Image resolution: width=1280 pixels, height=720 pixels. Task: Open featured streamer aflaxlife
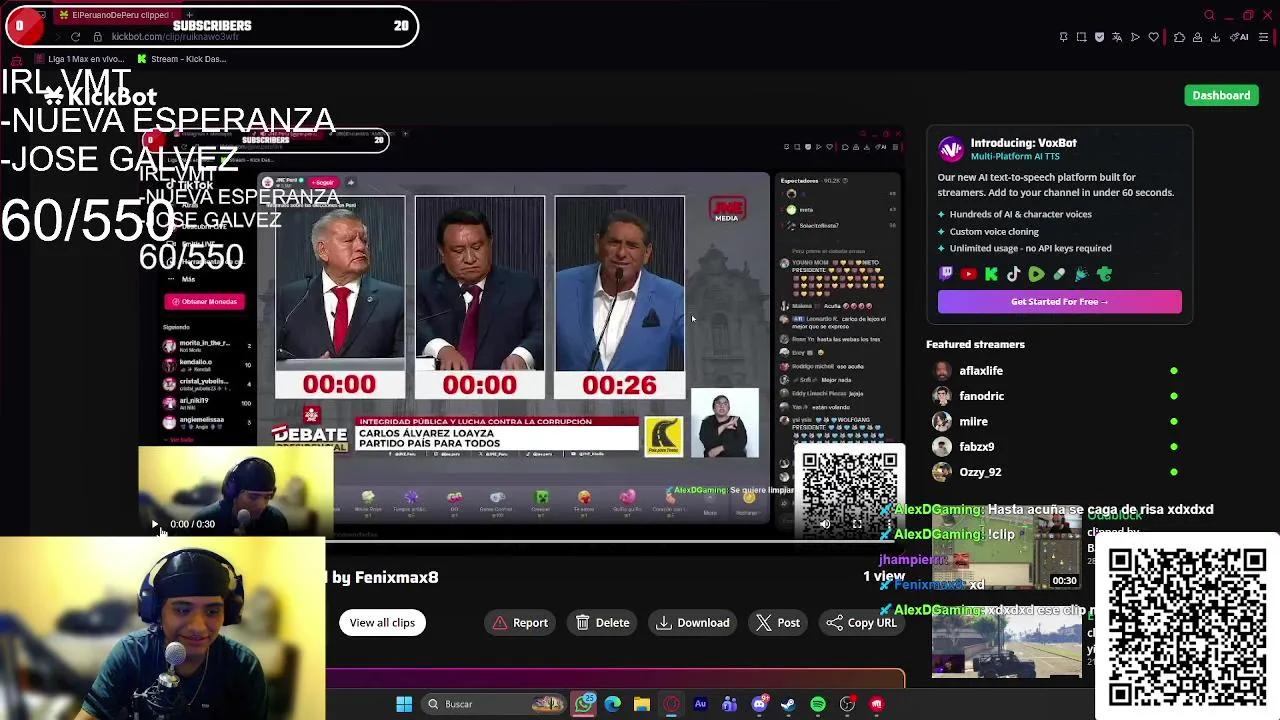click(981, 370)
